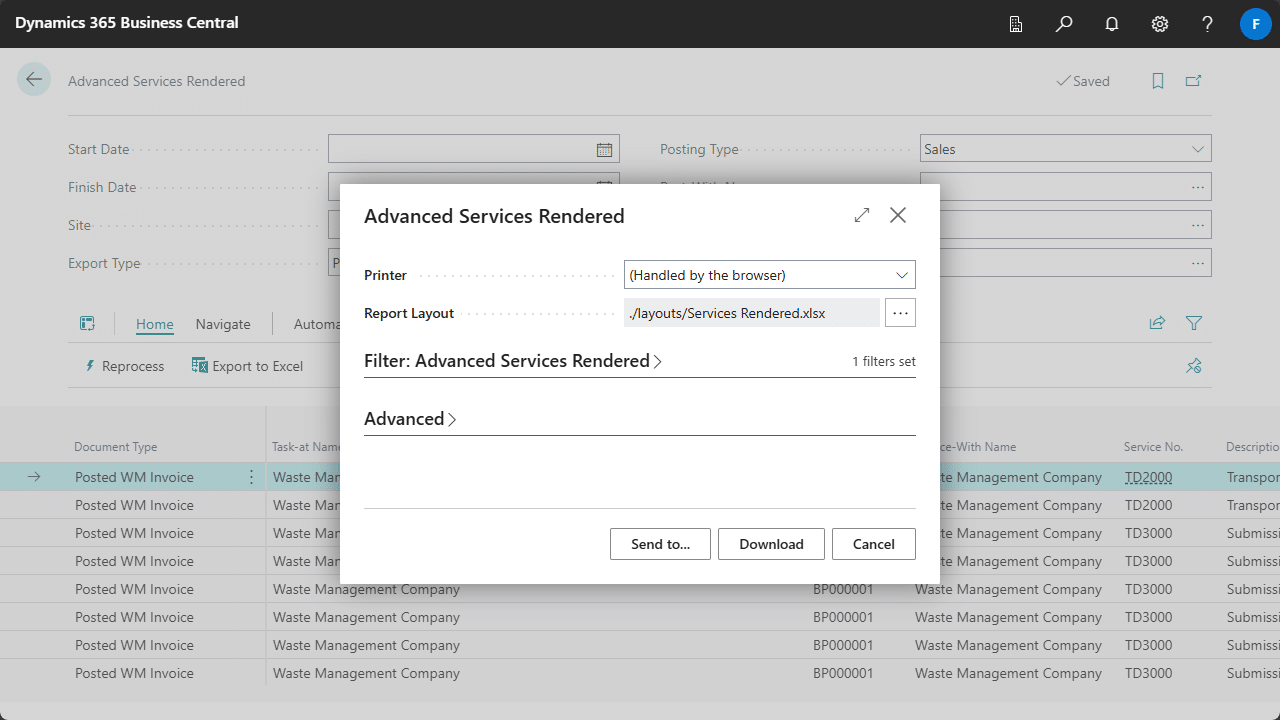Viewport: 1280px width, 720px height.
Task: Click the help question mark icon
Action: [x=1208, y=24]
